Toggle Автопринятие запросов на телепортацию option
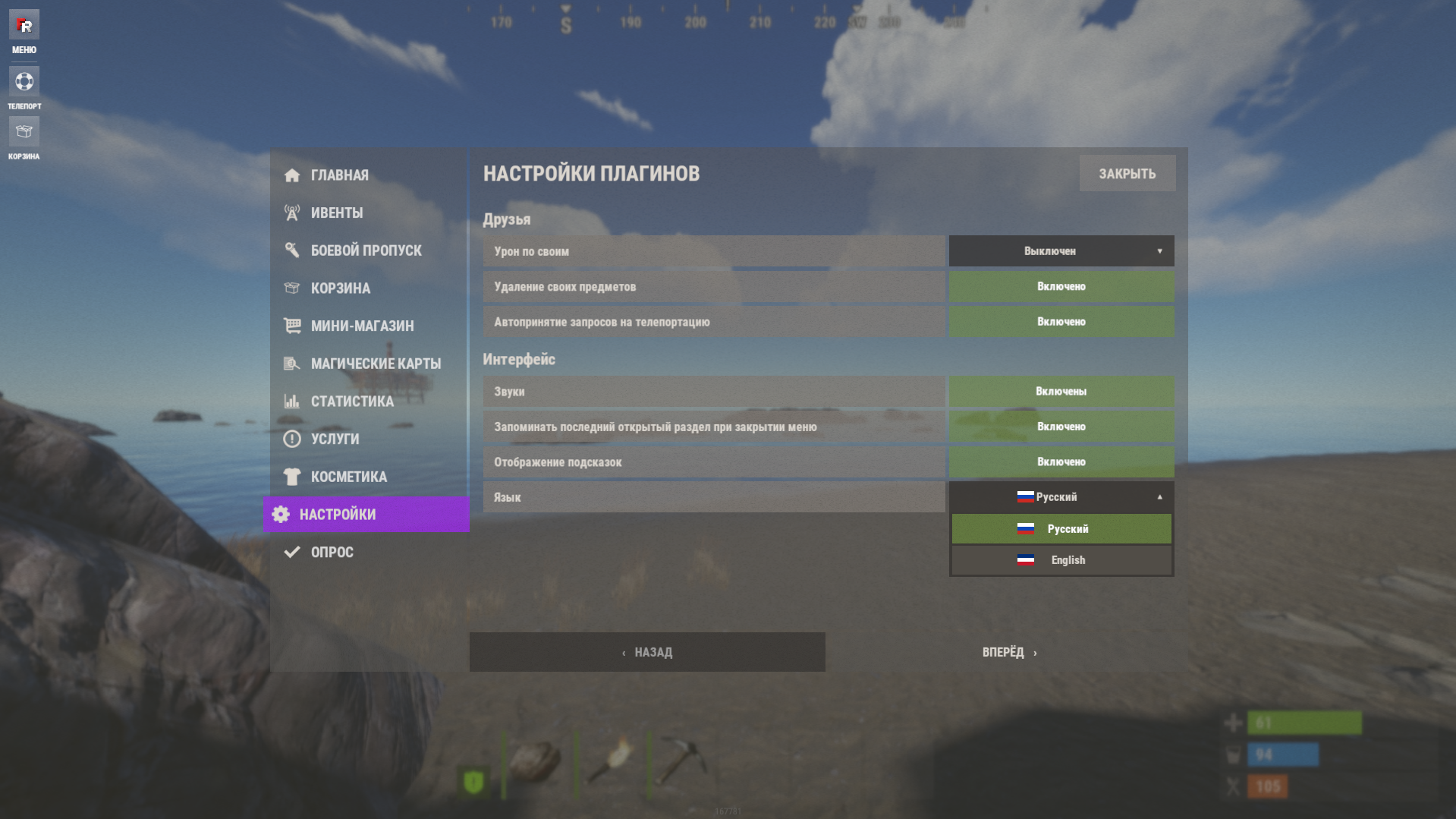The height and width of the screenshot is (819, 1456). (1061, 322)
